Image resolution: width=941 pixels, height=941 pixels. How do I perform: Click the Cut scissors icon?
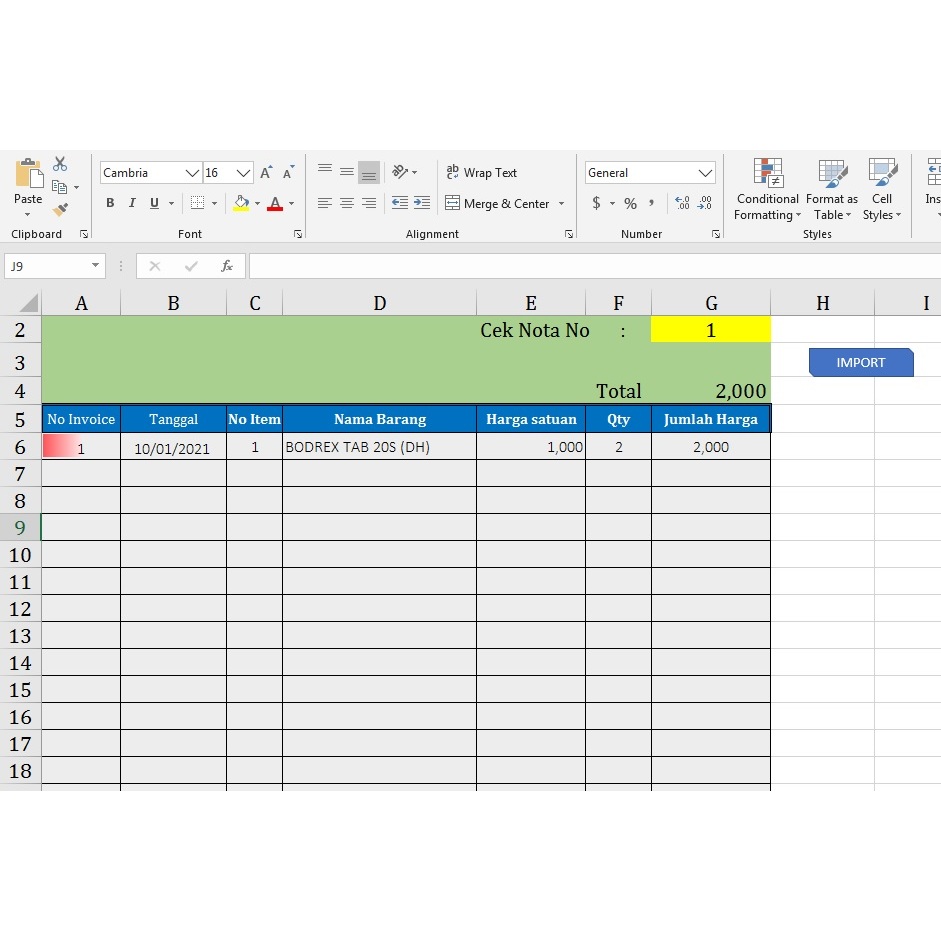pyautogui.click(x=60, y=164)
